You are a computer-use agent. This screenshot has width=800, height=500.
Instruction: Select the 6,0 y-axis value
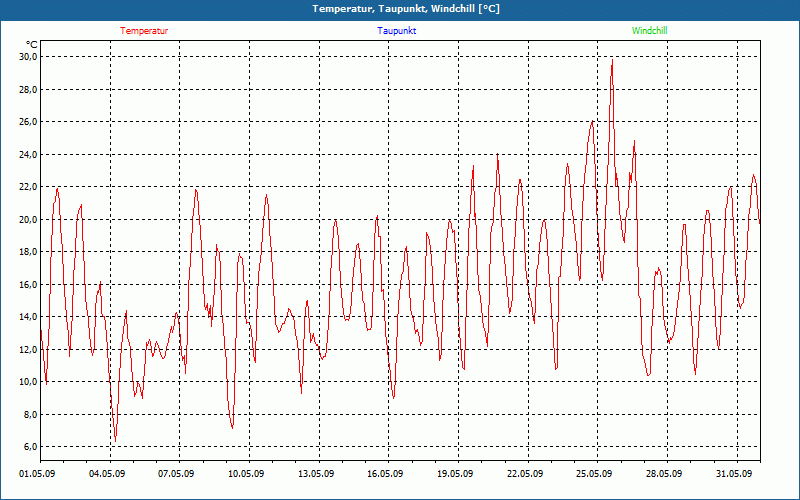[x=30, y=447]
